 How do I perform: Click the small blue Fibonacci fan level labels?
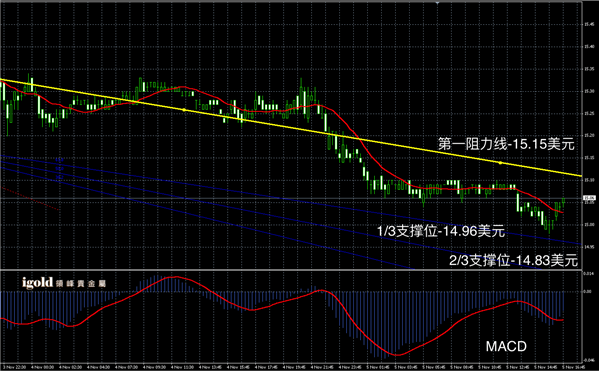59,168
